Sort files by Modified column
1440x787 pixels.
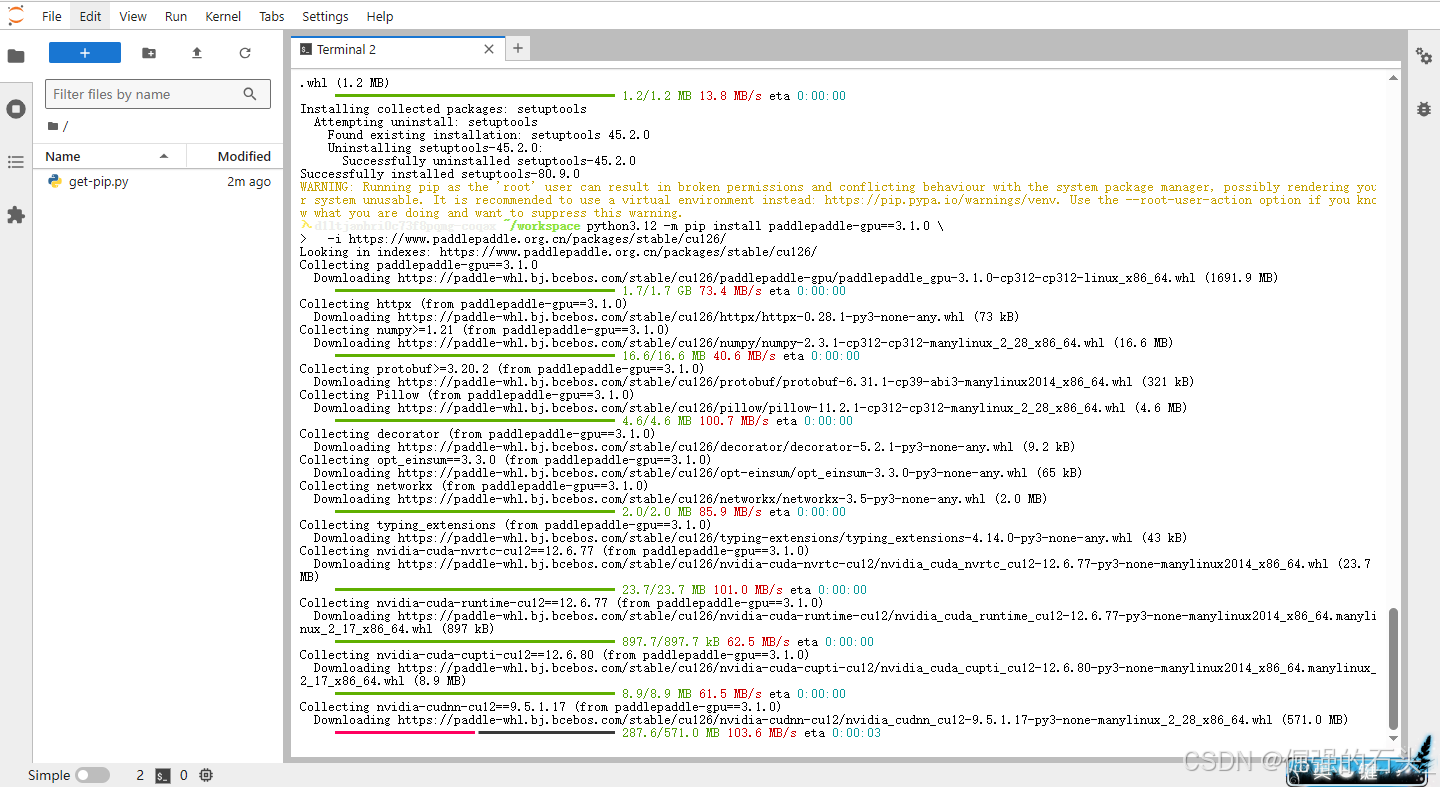[x=244, y=156]
